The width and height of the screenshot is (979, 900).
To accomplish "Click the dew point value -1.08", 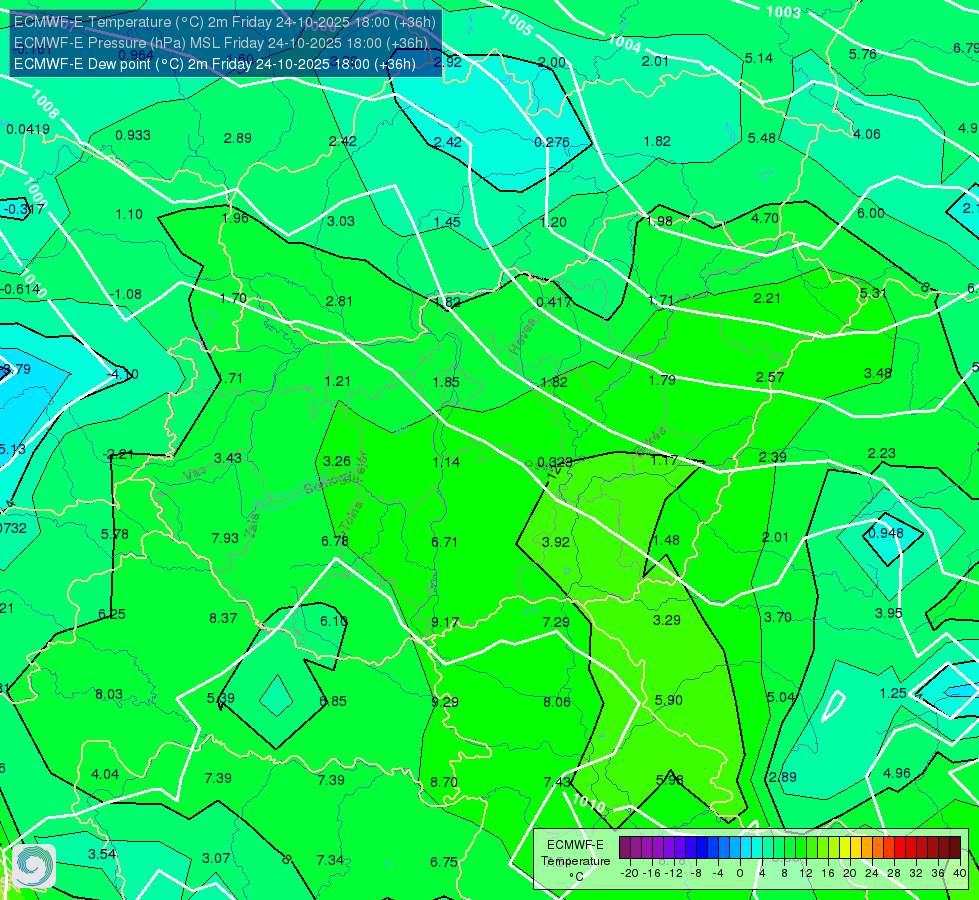I will [x=125, y=294].
